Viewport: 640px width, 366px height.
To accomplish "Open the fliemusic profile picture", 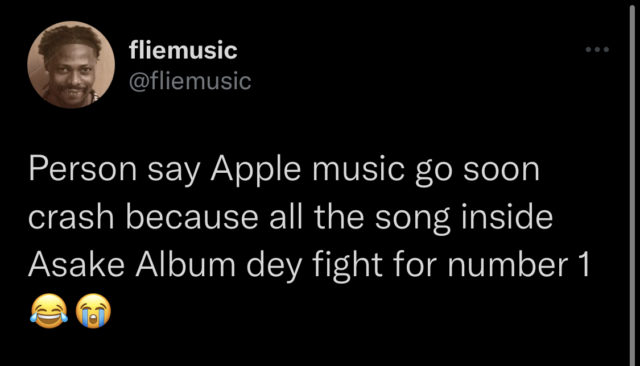I will 71,64.
